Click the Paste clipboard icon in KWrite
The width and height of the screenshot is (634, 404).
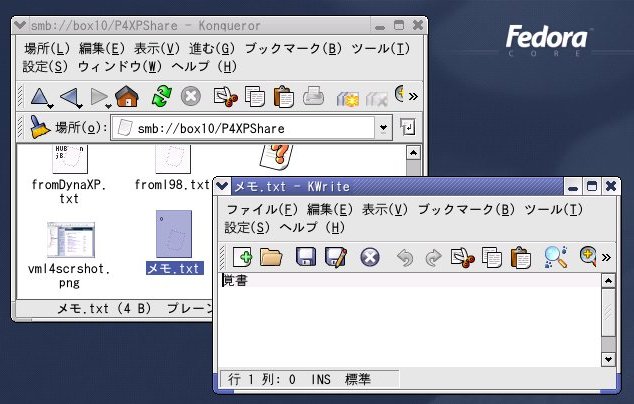tap(521, 258)
